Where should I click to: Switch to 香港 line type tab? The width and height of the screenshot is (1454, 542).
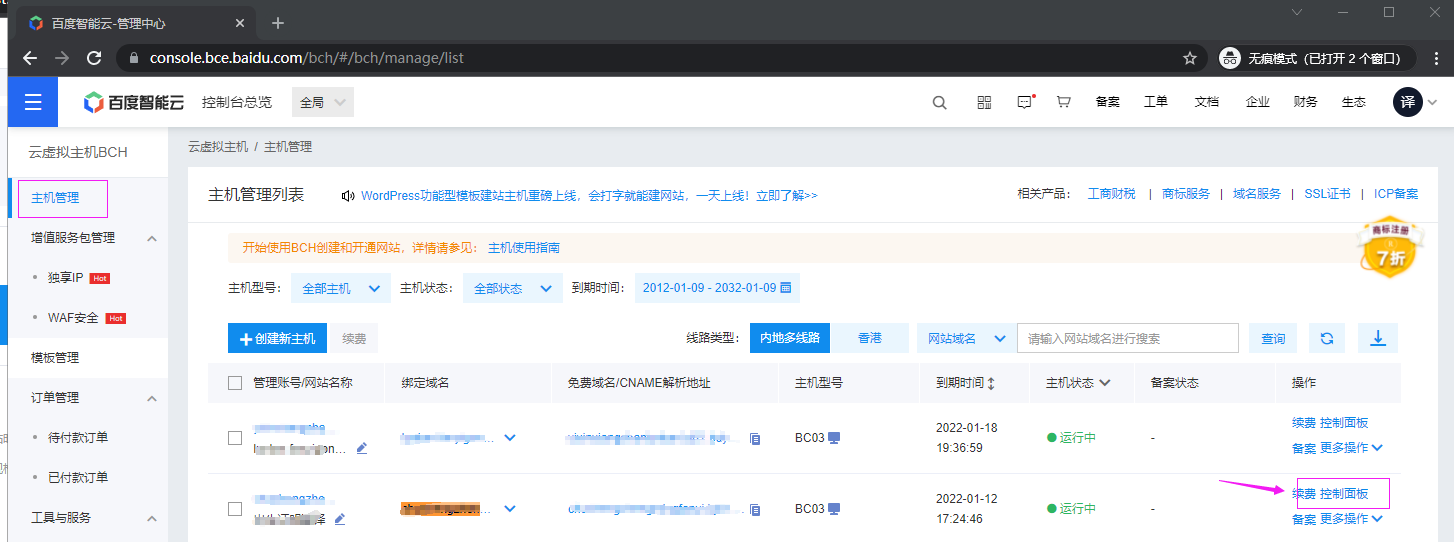pyautogui.click(x=870, y=339)
